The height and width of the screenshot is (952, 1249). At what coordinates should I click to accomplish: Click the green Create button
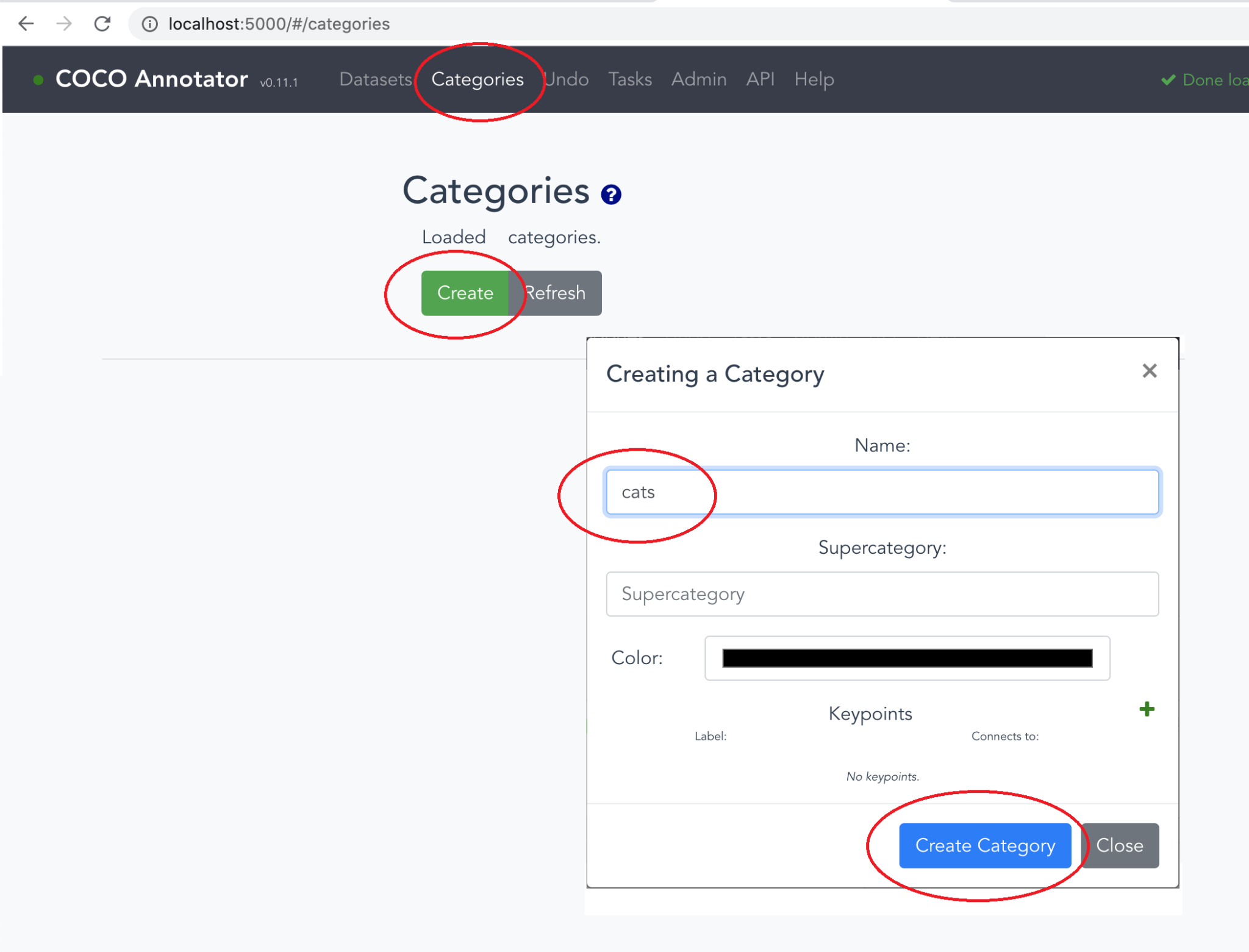coord(465,293)
